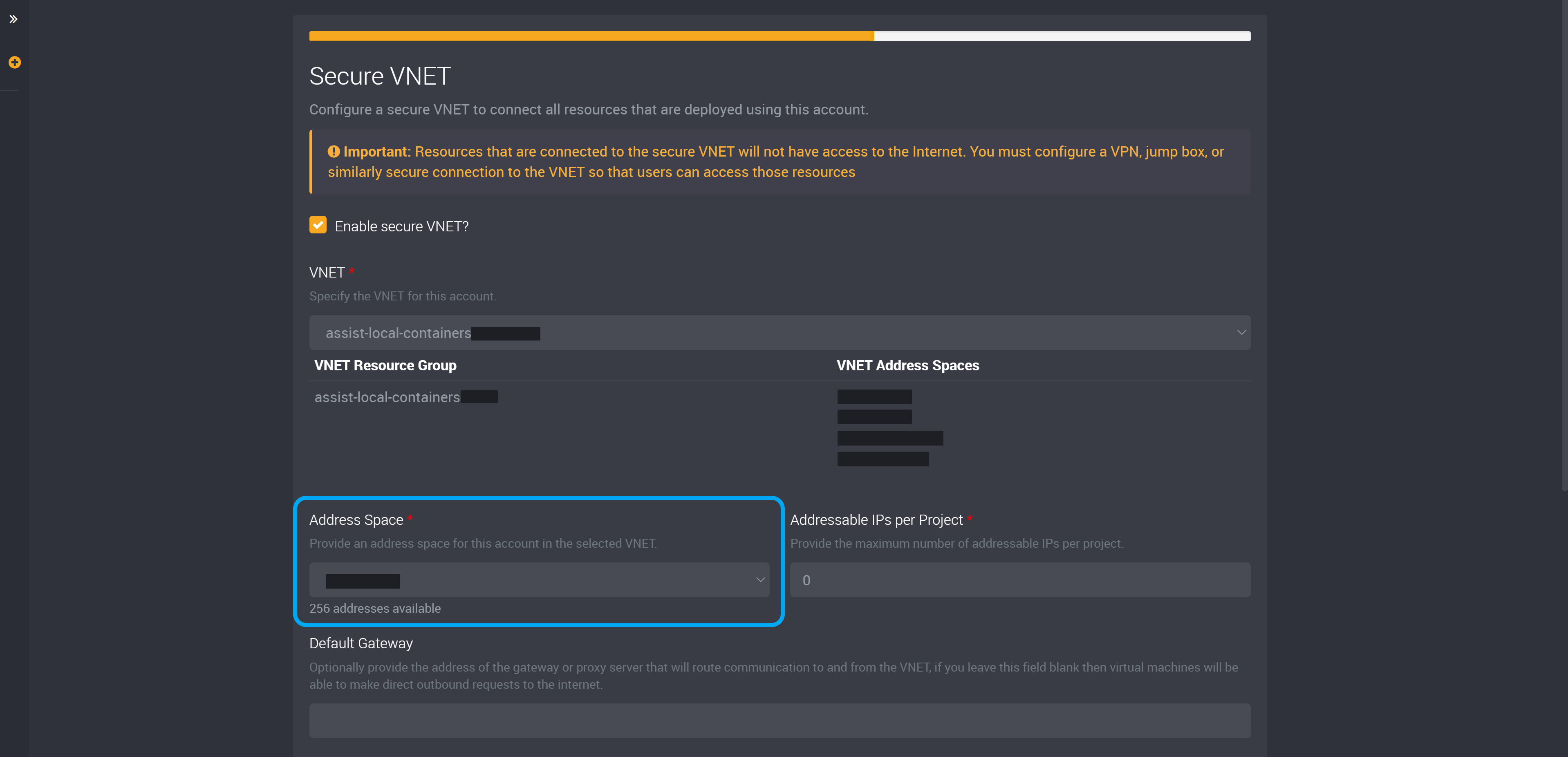Click 'Addressable IPs per Project' label
Image resolution: width=1568 pixels, height=757 pixels.
876,520
